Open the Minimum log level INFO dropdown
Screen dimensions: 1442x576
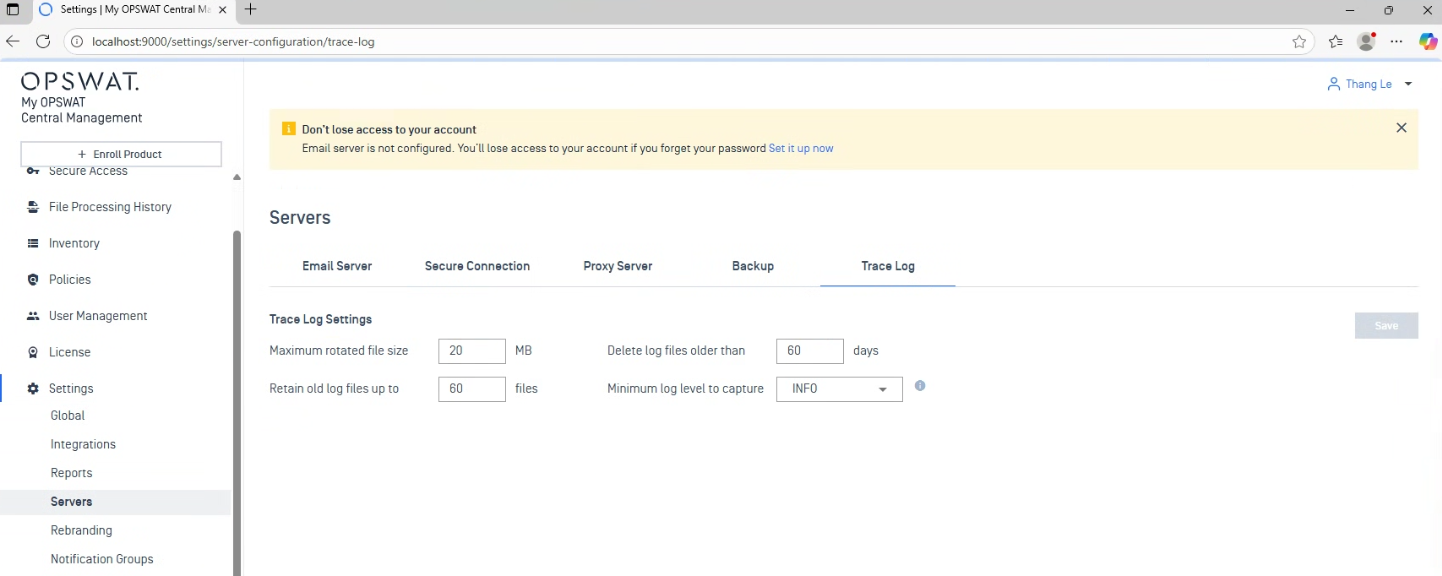[839, 389]
